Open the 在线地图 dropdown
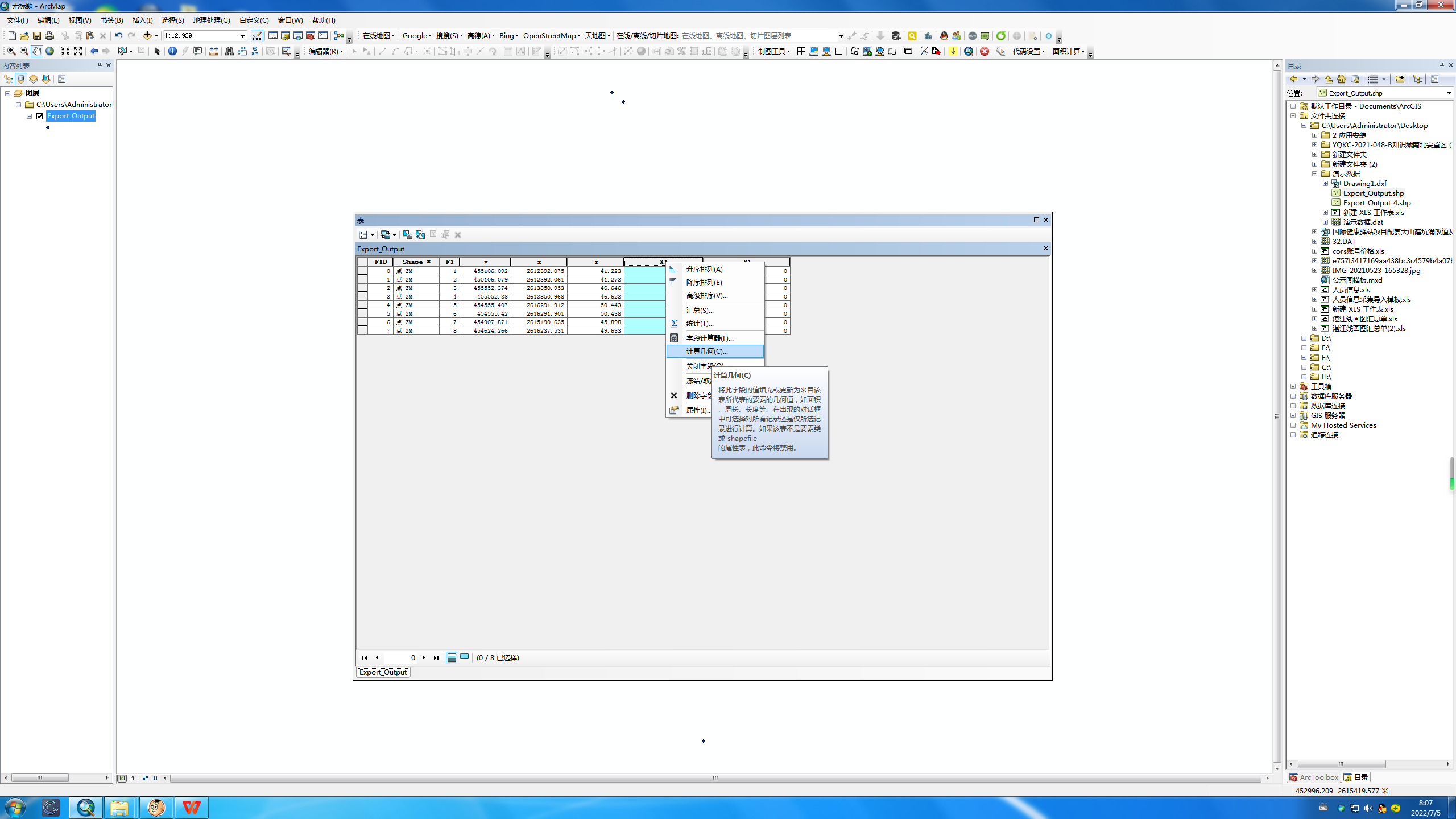 (x=379, y=36)
